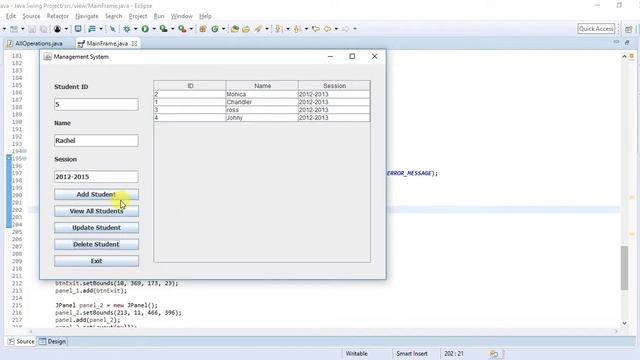Click the black-and-white circle toolbar icon

pos(57,29)
